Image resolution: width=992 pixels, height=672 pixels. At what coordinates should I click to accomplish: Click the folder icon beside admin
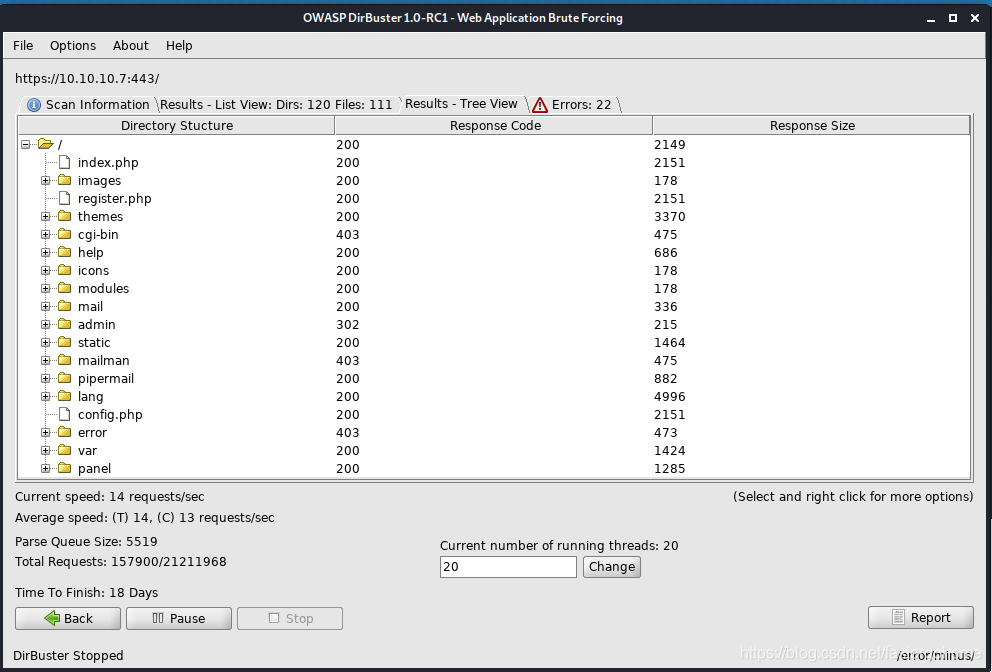(64, 325)
